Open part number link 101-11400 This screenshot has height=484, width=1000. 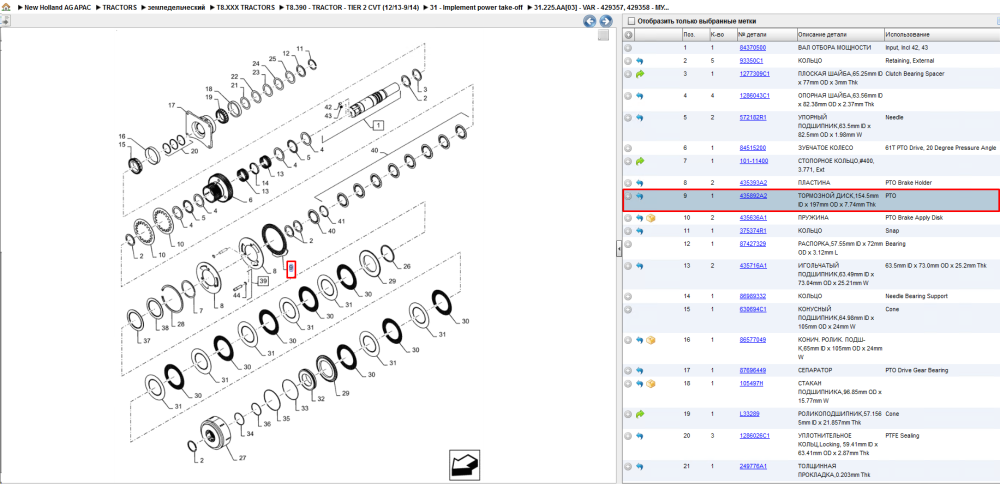tap(754, 161)
